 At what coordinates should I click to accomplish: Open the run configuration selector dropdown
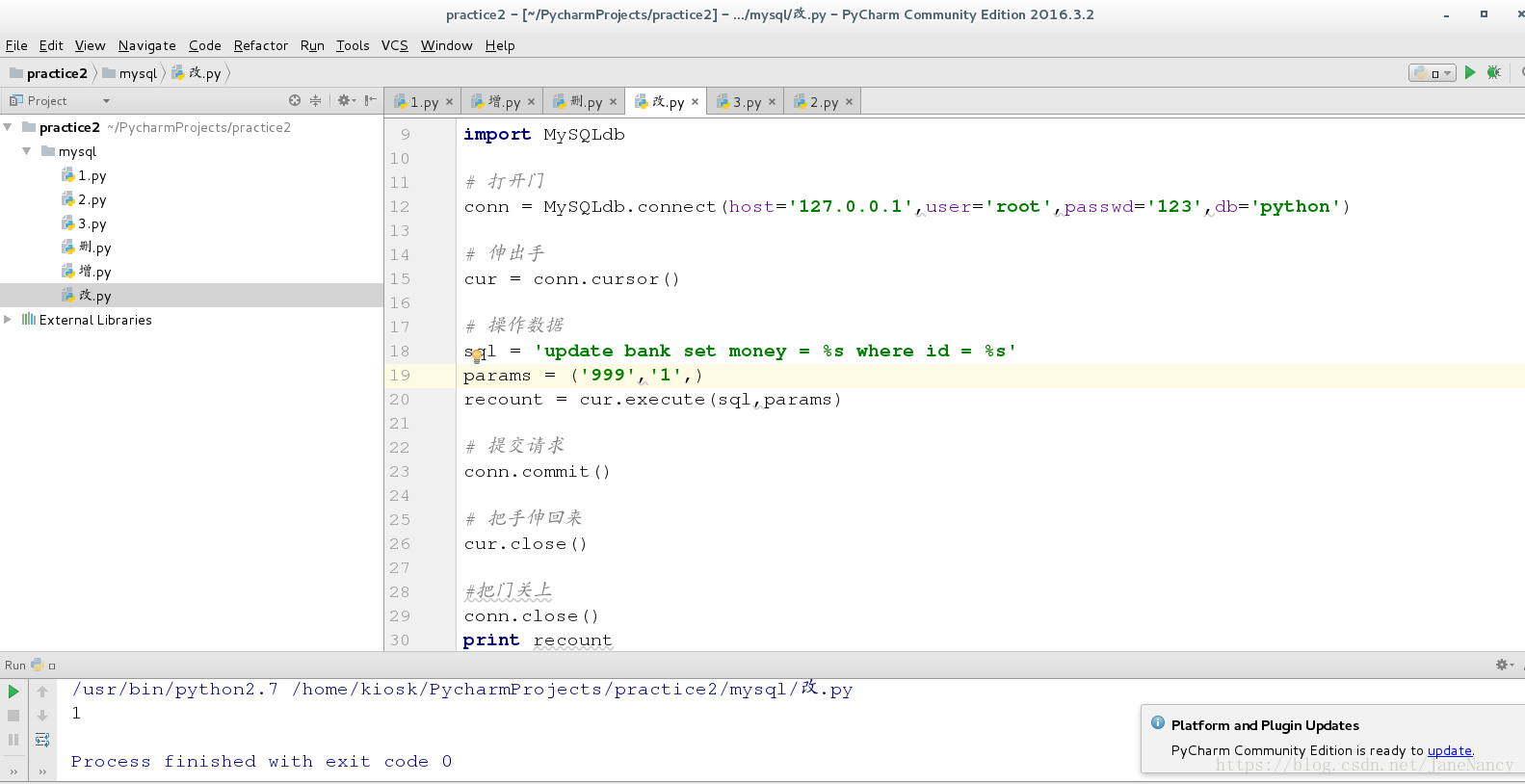1433,73
